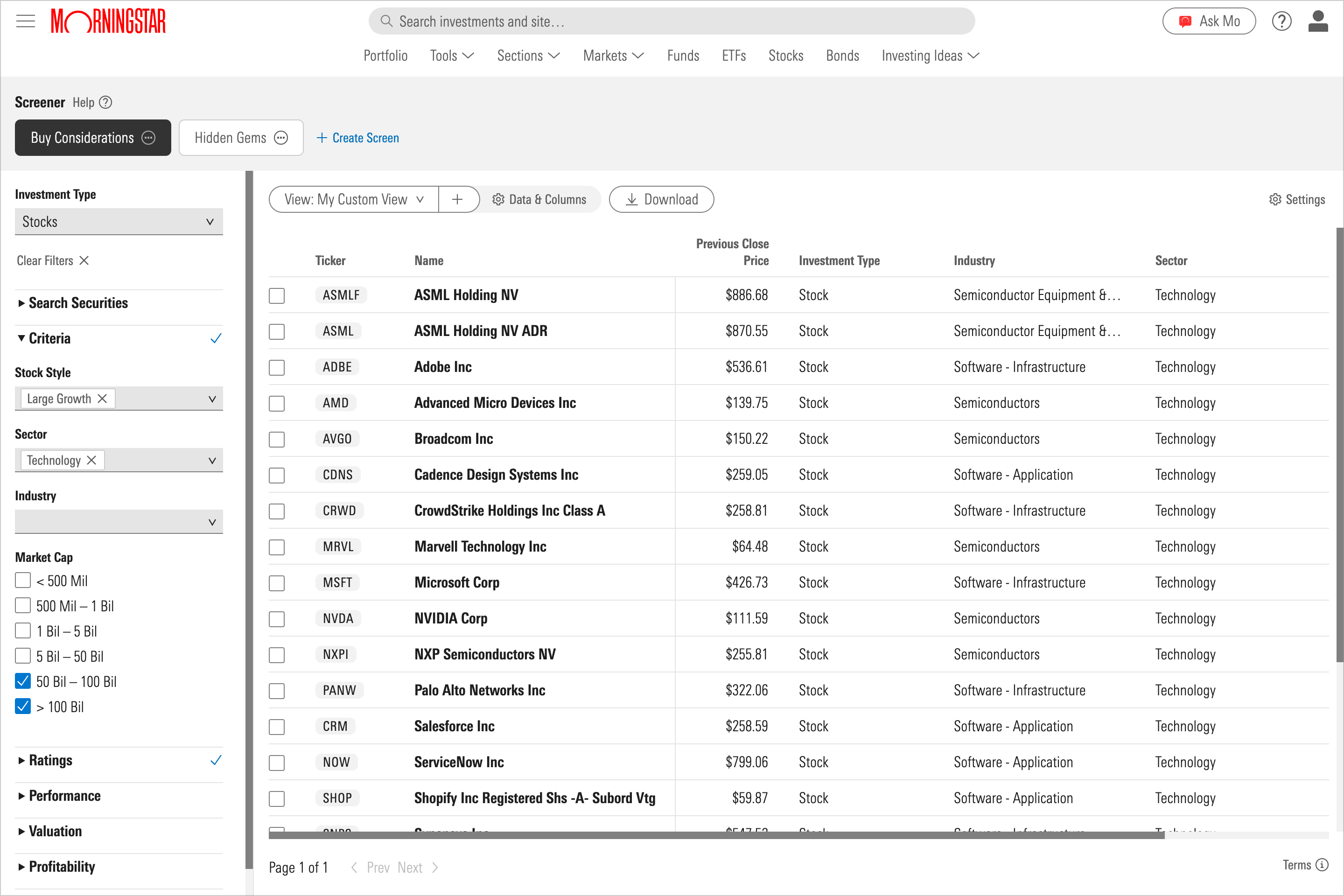Check the 1 Bil – 5 Bil box
The image size is (1344, 896).
pyautogui.click(x=23, y=630)
